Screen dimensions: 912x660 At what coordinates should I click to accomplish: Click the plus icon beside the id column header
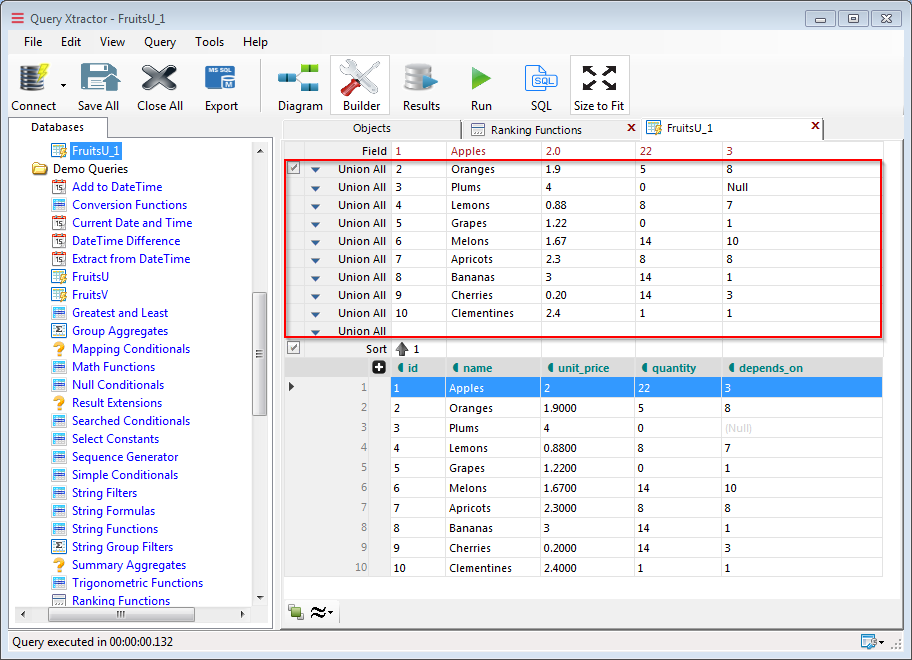point(379,368)
